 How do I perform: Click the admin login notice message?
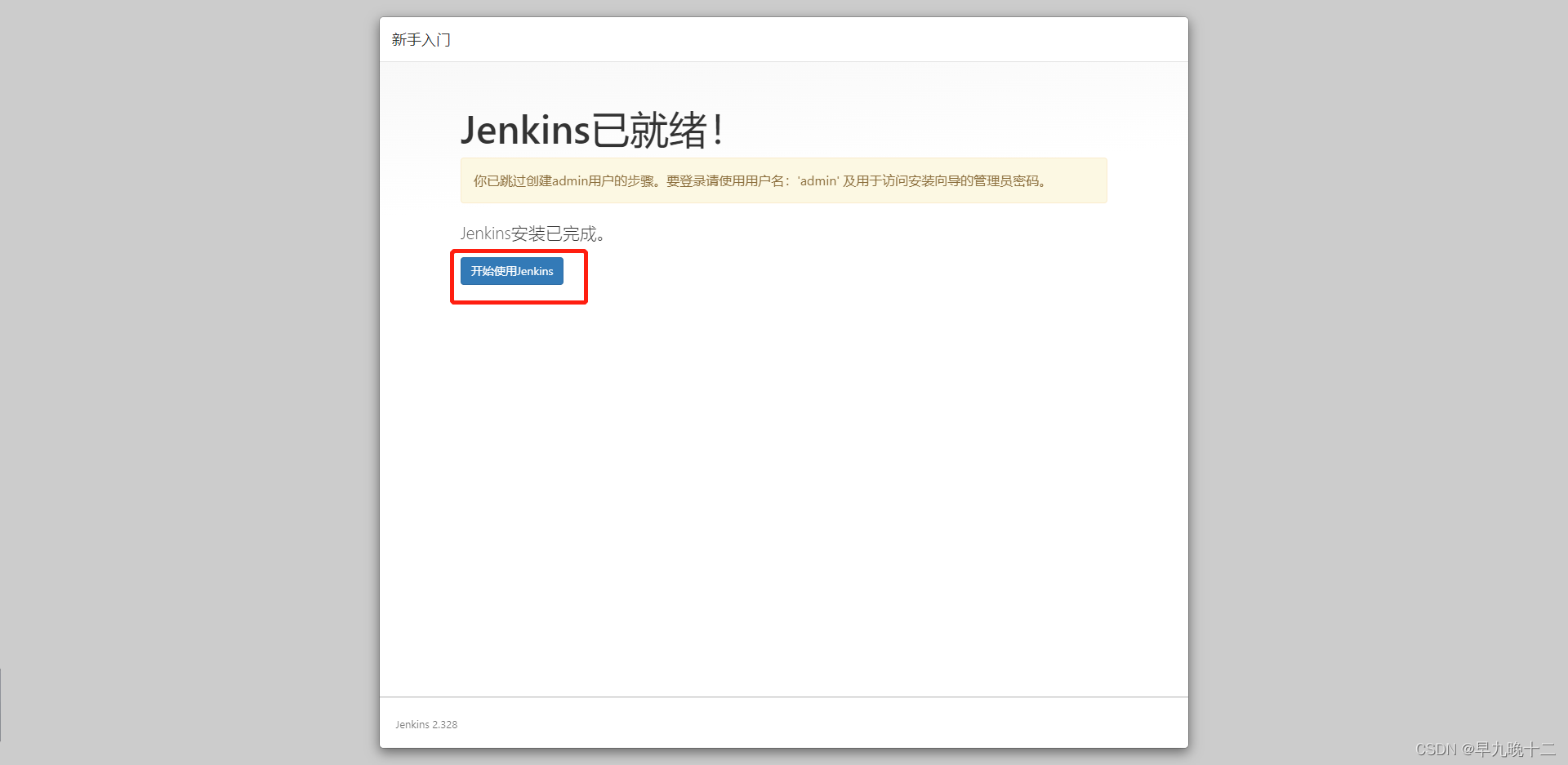(784, 180)
